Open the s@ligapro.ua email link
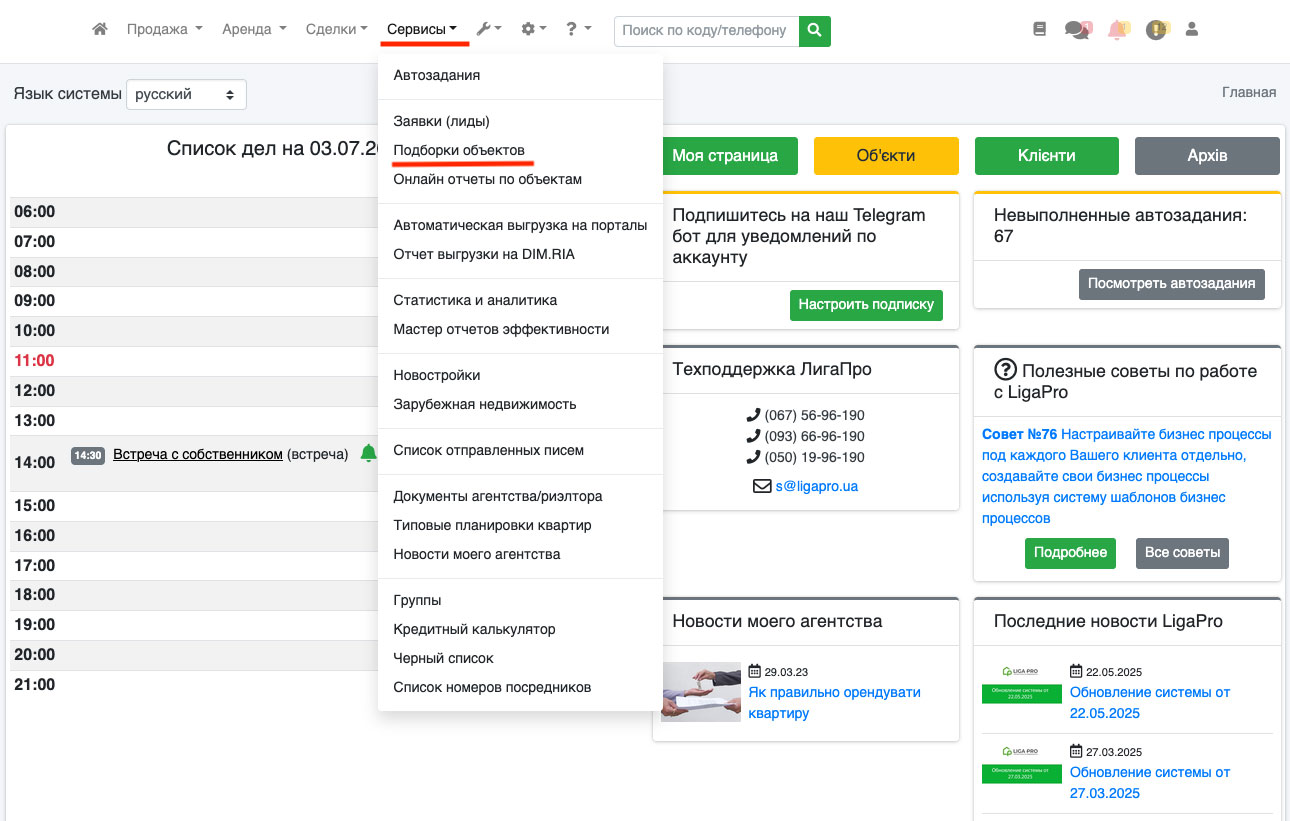This screenshot has width=1290, height=821. 816,486
